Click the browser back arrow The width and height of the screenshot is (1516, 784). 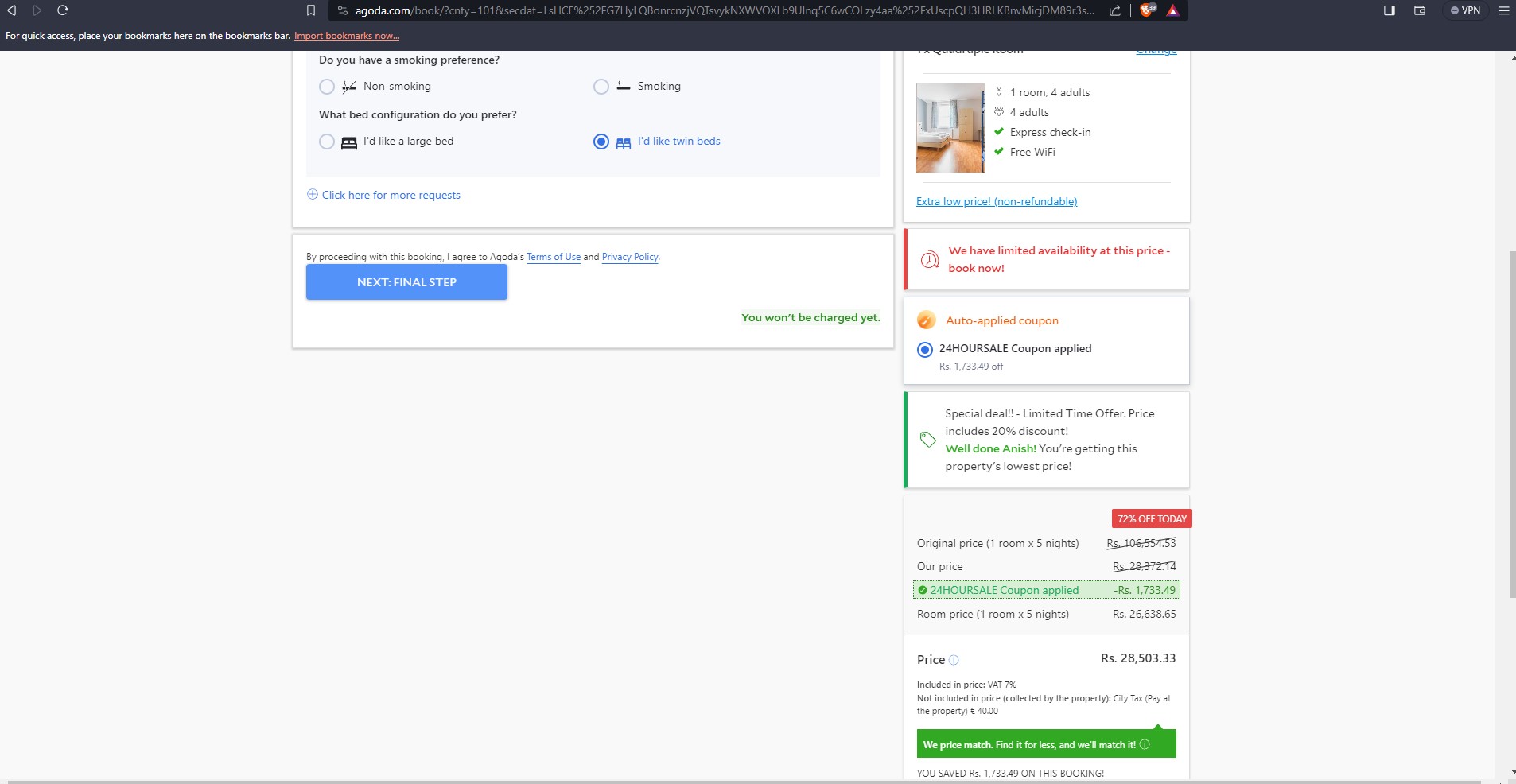[12, 10]
